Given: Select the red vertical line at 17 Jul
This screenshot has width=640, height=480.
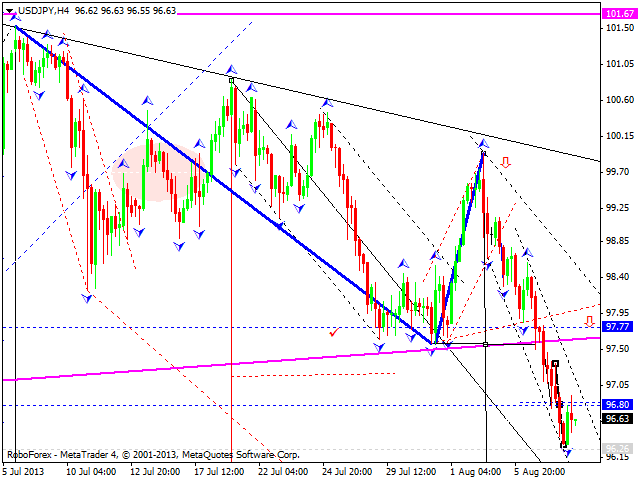Looking at the screenshot, I should tap(231, 271).
